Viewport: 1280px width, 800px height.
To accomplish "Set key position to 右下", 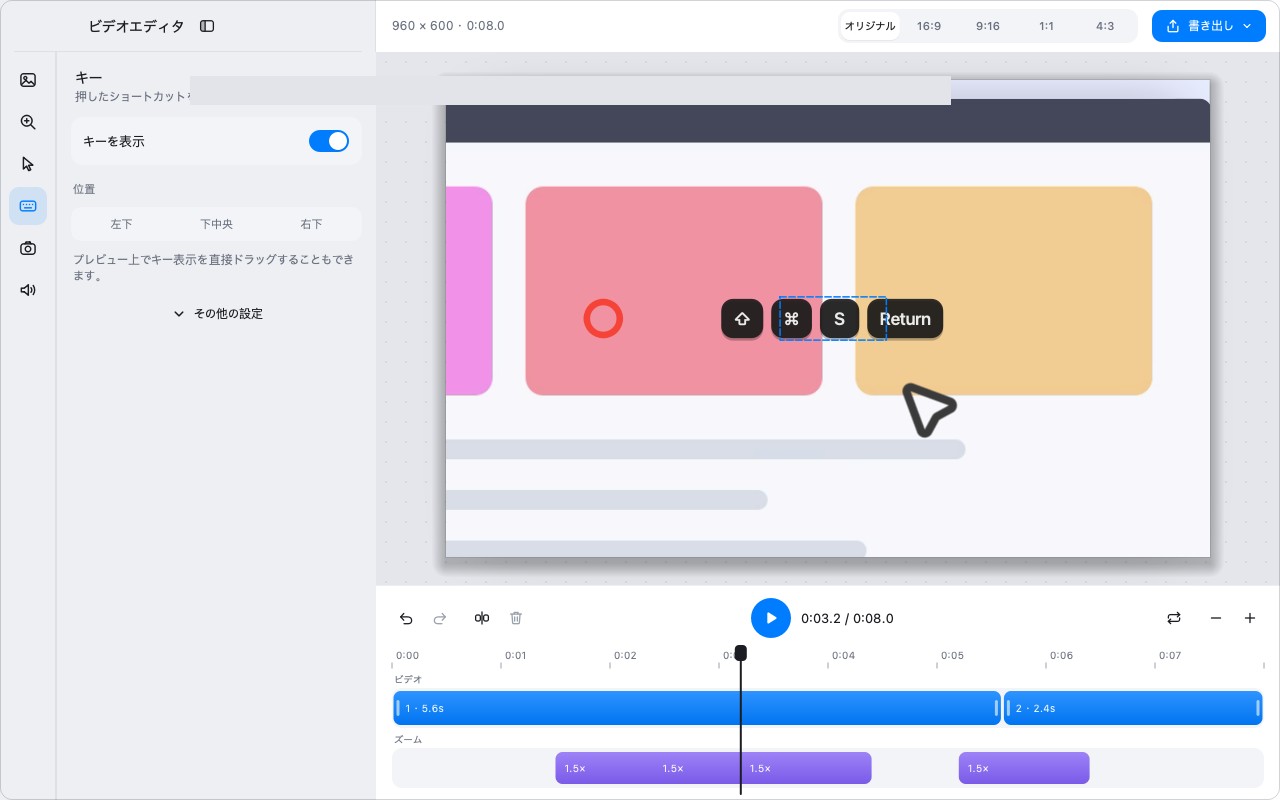I will (311, 224).
